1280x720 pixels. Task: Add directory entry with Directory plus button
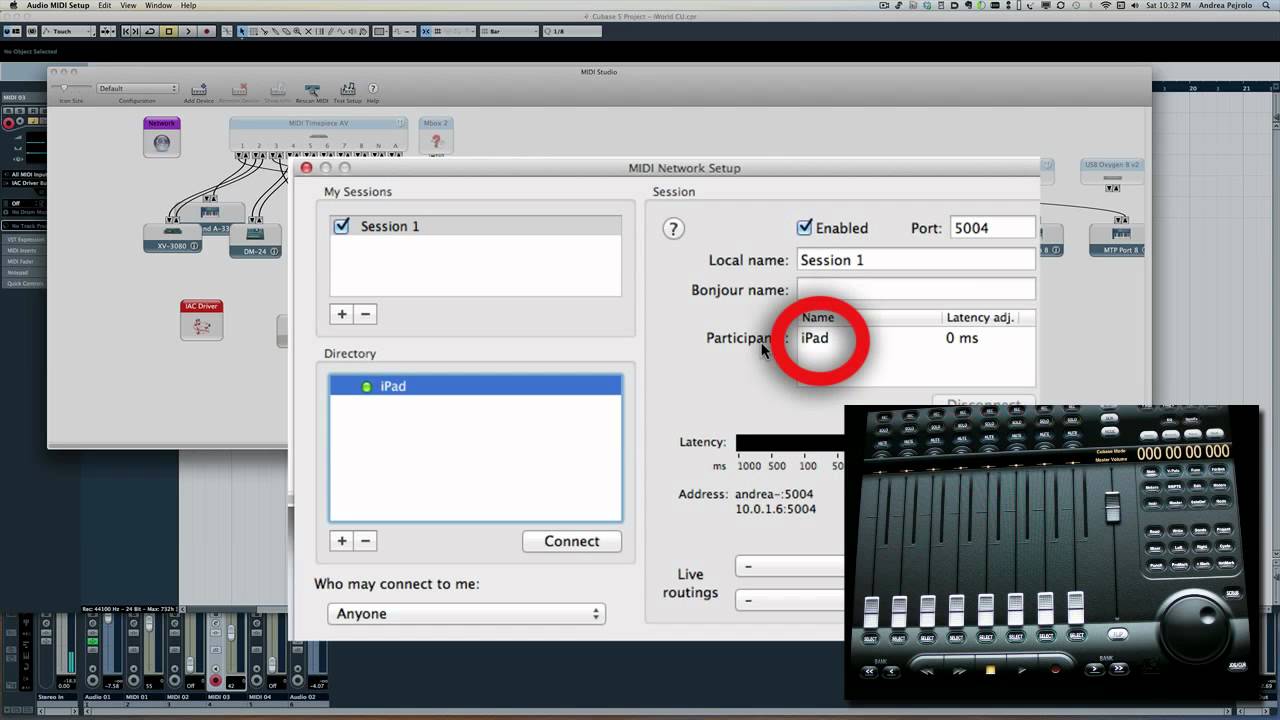[342, 541]
